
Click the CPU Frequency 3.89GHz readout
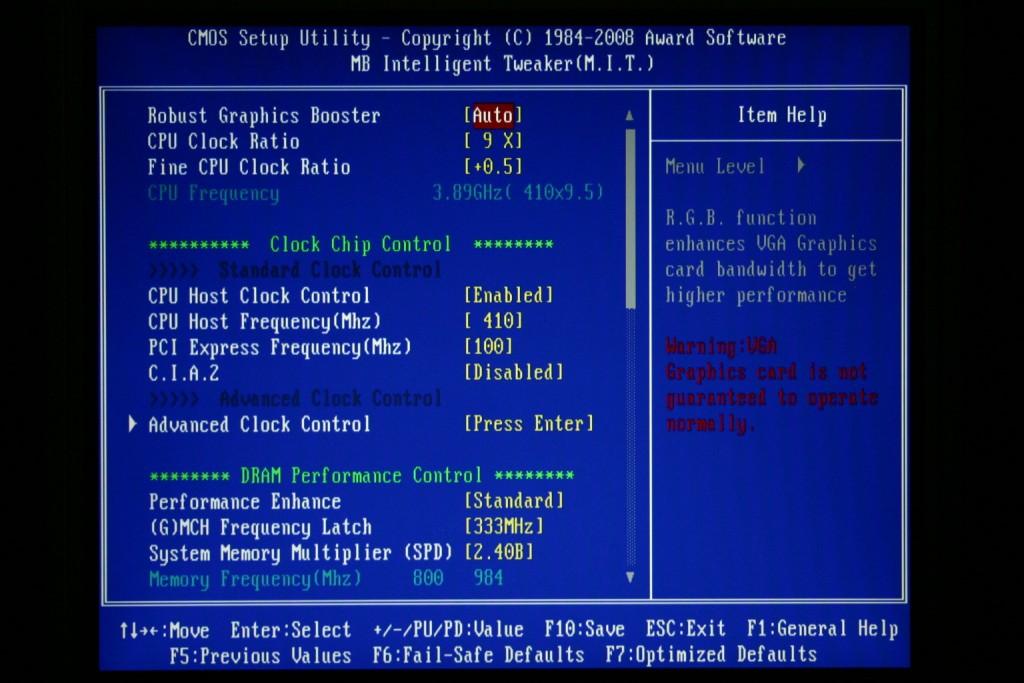click(518, 193)
